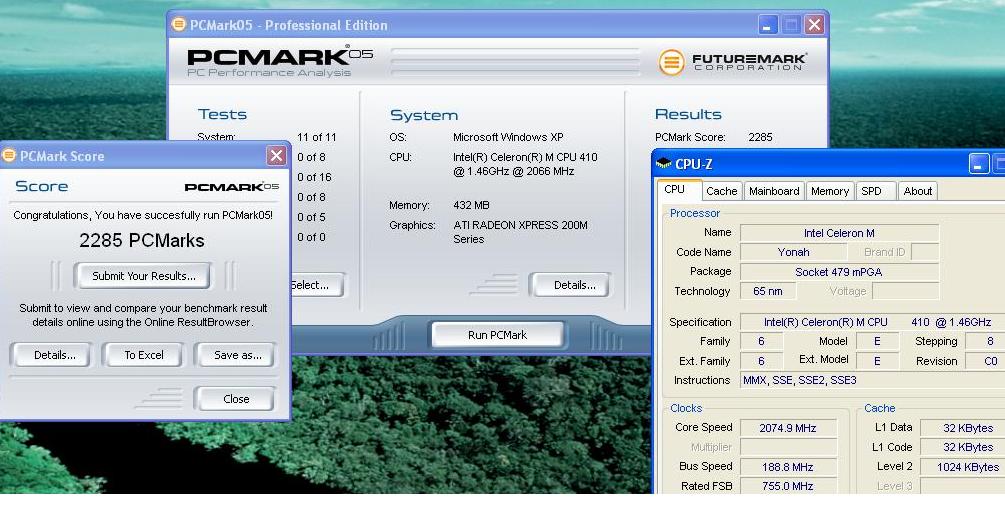The width and height of the screenshot is (1005, 512).
Task: Click the CPU-Z chip title icon
Action: pyautogui.click(x=663, y=164)
